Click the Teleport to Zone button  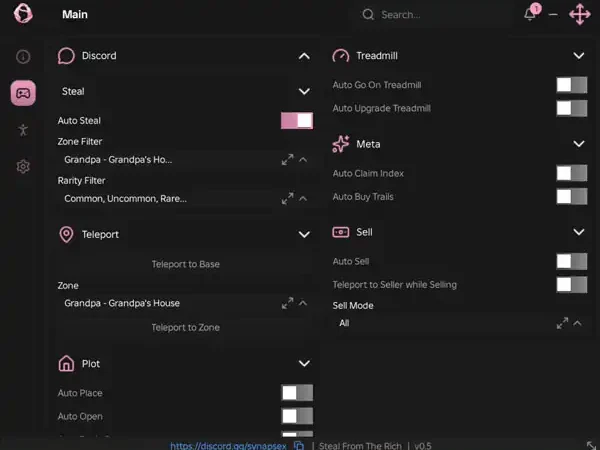(186, 328)
